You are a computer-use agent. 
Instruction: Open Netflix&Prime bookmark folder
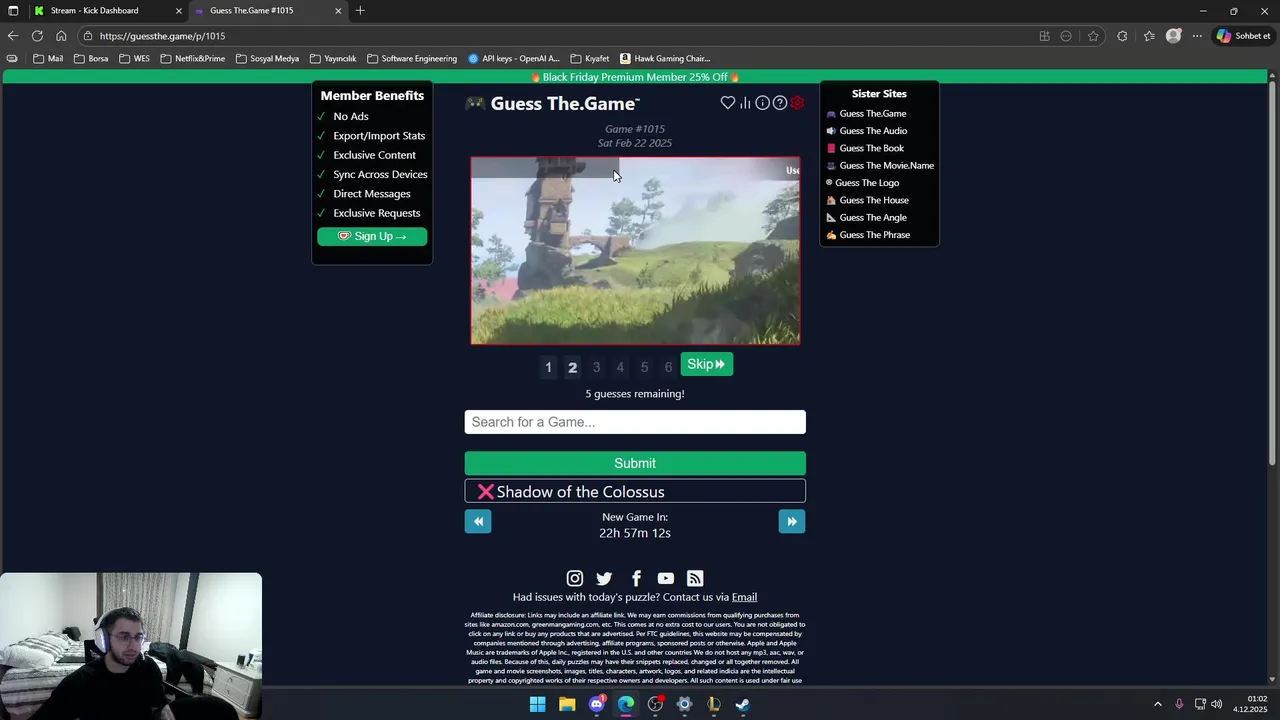point(192,59)
